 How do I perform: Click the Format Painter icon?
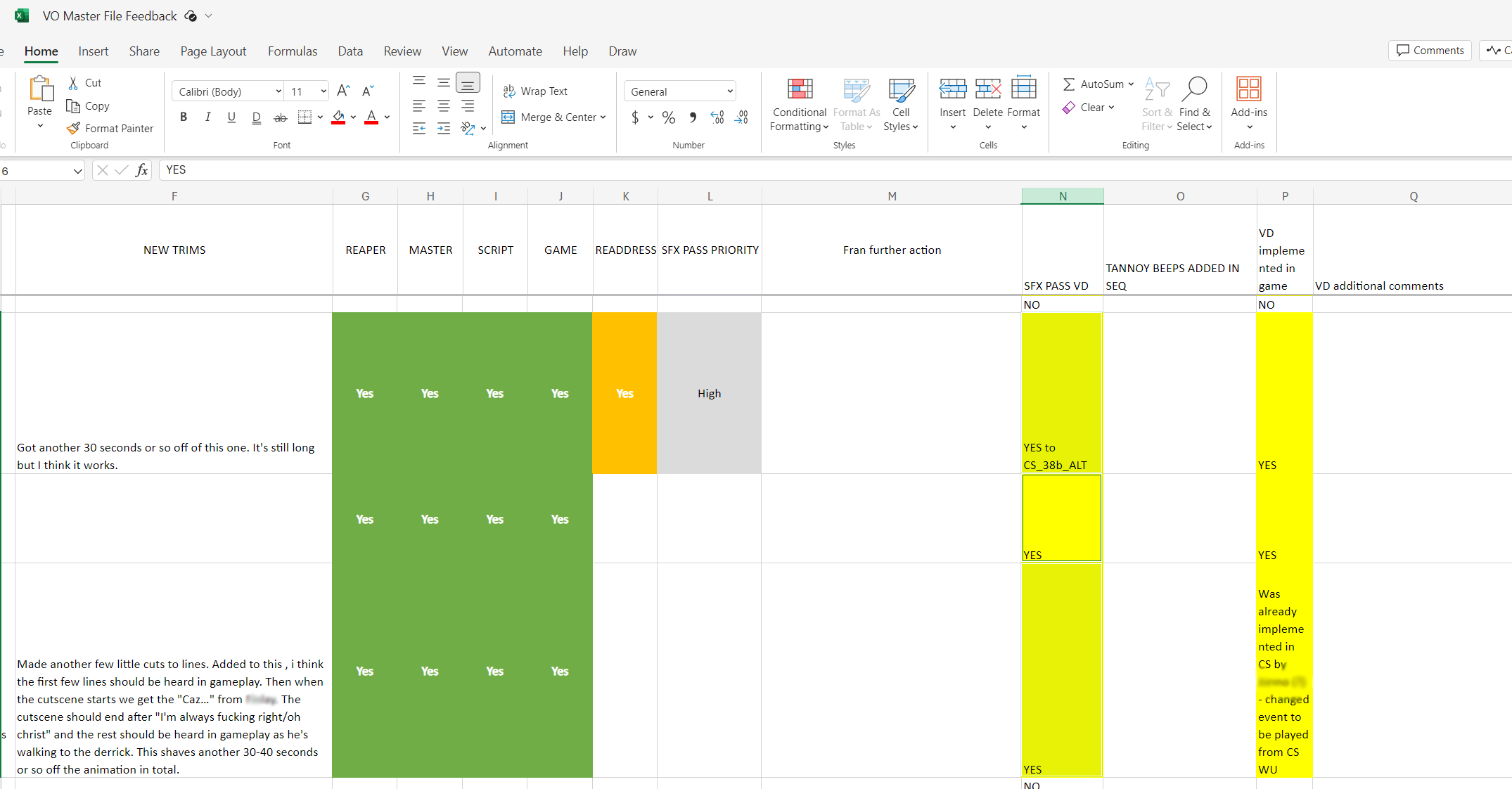[x=73, y=128]
